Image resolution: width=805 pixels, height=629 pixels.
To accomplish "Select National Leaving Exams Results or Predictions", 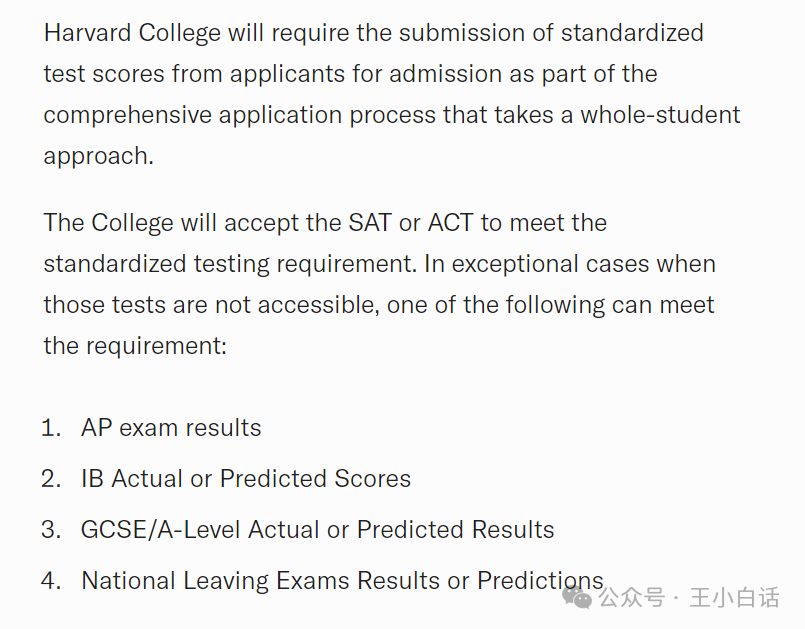I will coord(342,581).
